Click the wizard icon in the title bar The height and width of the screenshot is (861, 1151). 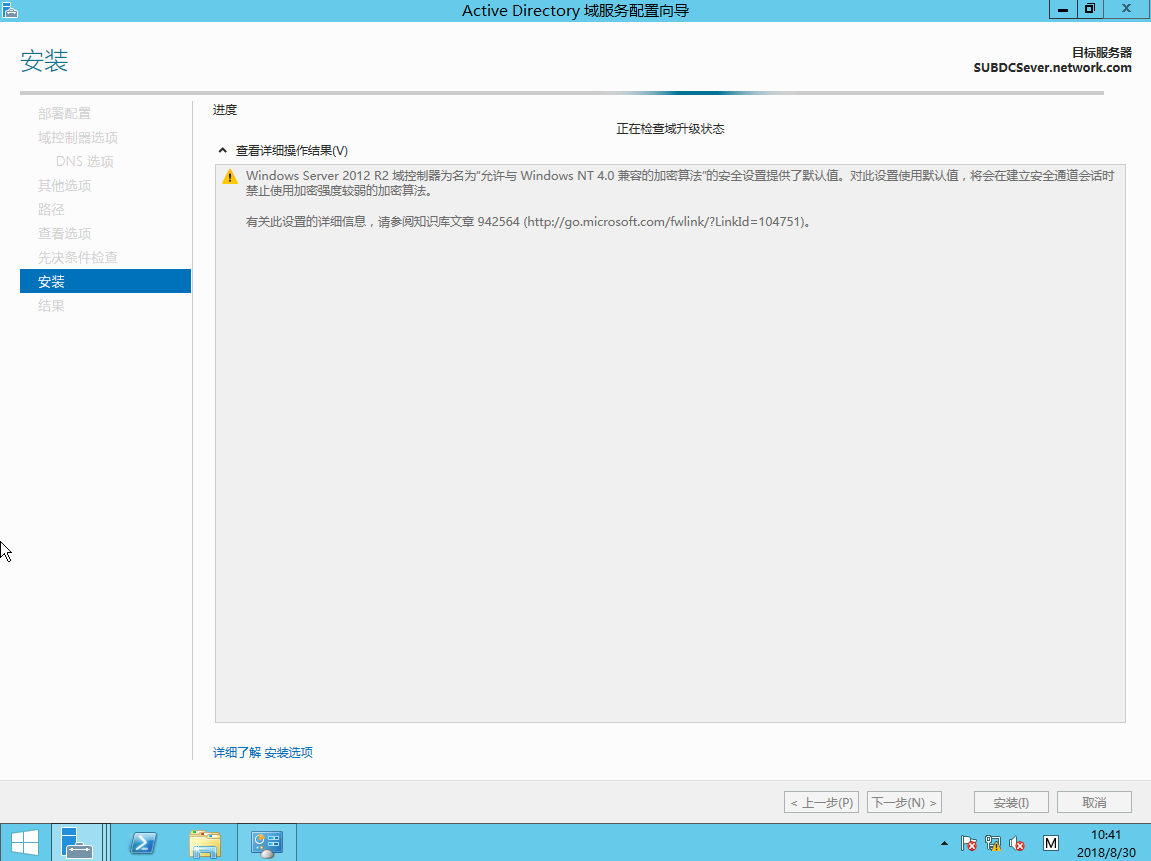coord(10,10)
